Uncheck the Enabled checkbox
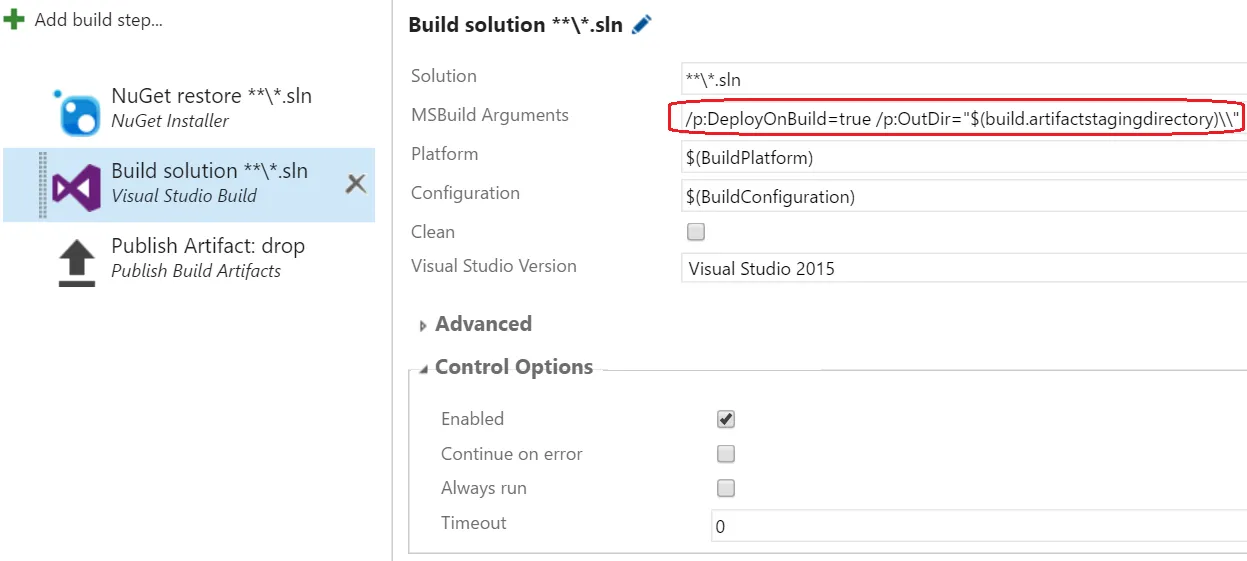The image size is (1247, 561). pos(726,419)
